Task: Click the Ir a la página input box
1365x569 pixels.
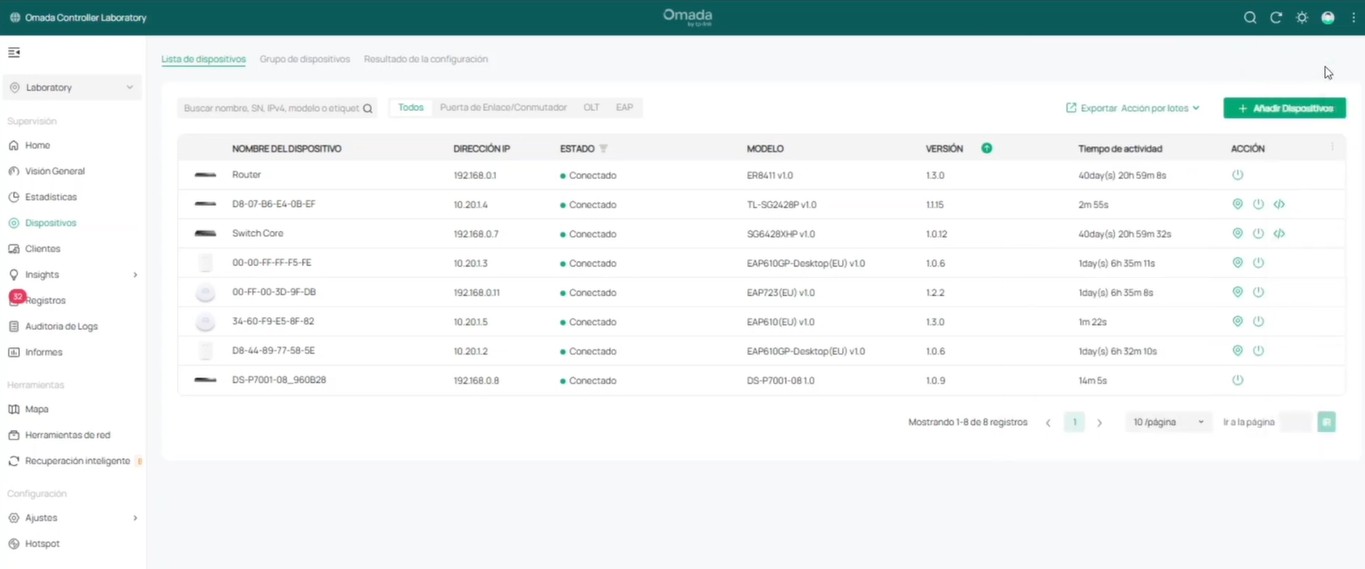Action: click(x=1295, y=422)
